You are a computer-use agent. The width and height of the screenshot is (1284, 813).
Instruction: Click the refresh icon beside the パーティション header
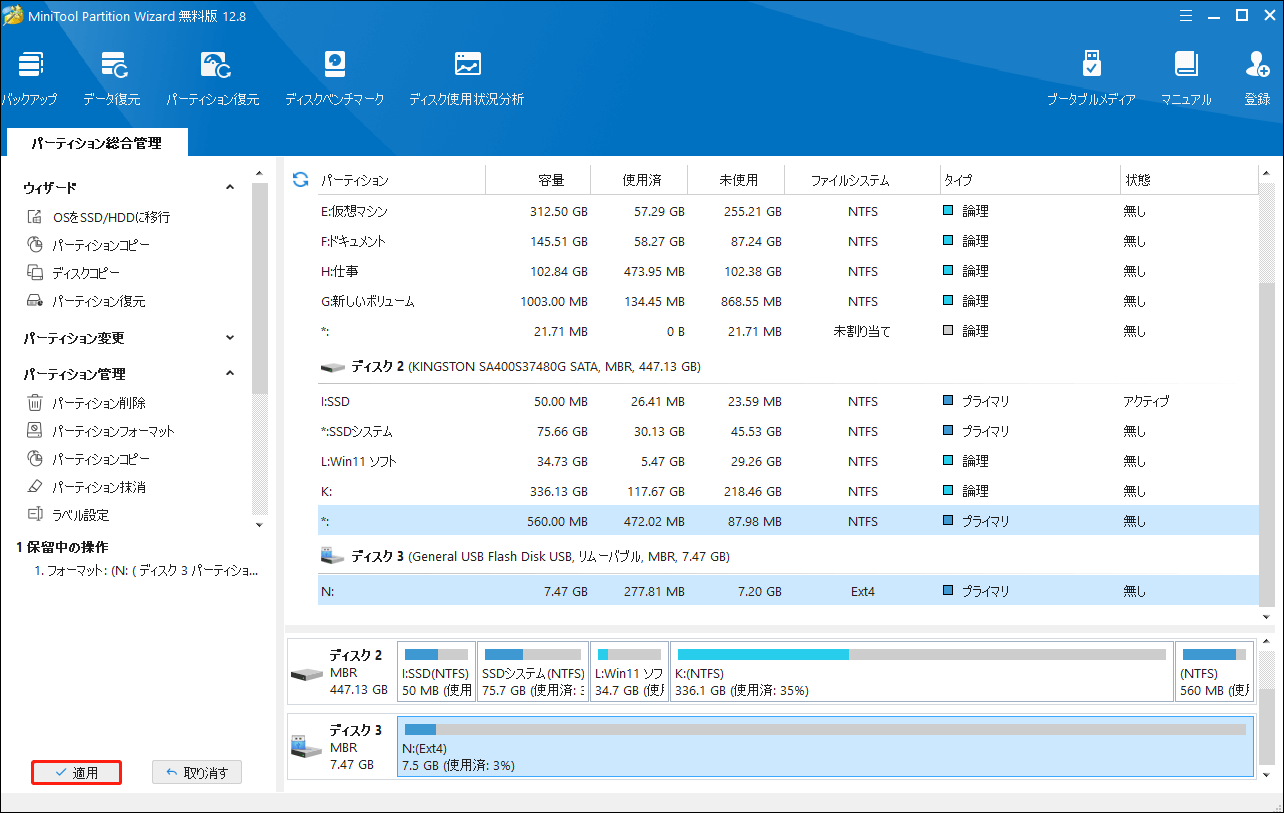click(300, 180)
